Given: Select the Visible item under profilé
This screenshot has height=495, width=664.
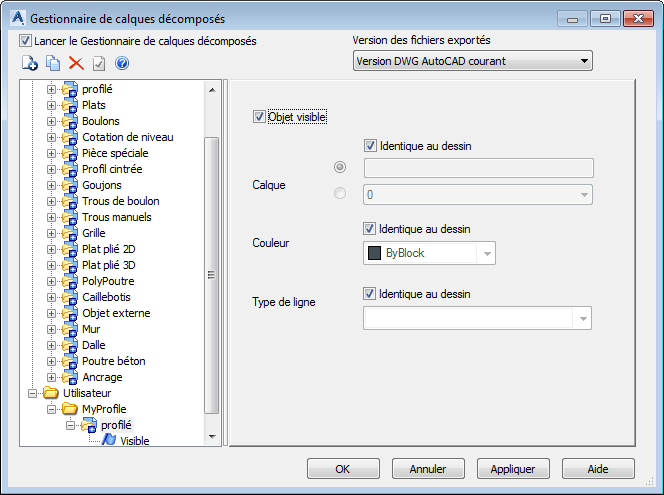Looking at the screenshot, I should point(135,440).
